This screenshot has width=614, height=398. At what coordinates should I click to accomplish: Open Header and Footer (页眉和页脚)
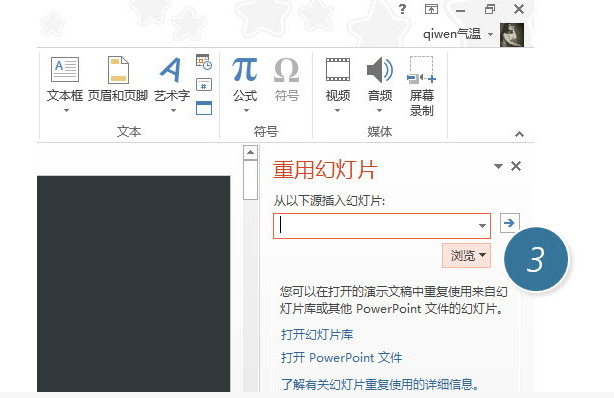pyautogui.click(x=118, y=79)
